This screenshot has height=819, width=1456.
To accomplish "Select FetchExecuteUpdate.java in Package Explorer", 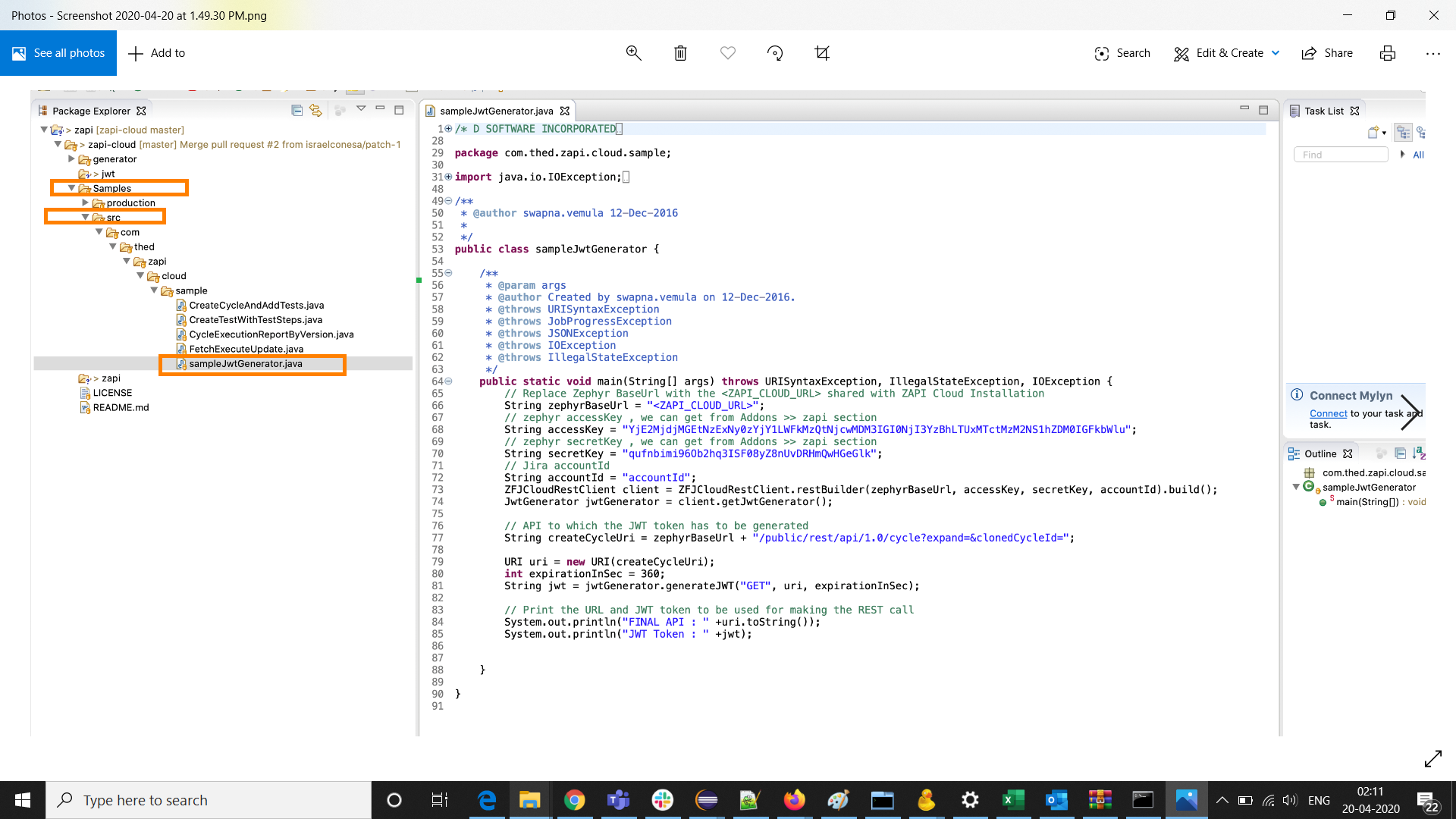I will pyautogui.click(x=246, y=348).
